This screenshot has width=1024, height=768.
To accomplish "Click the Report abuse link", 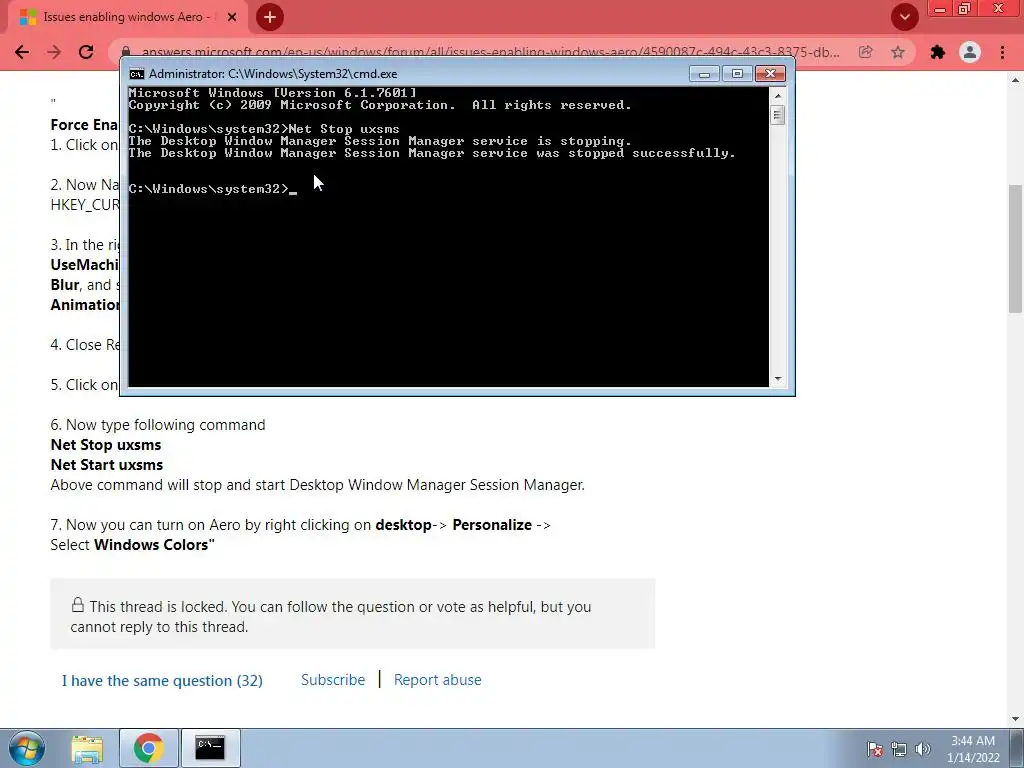I will pyautogui.click(x=438, y=680).
